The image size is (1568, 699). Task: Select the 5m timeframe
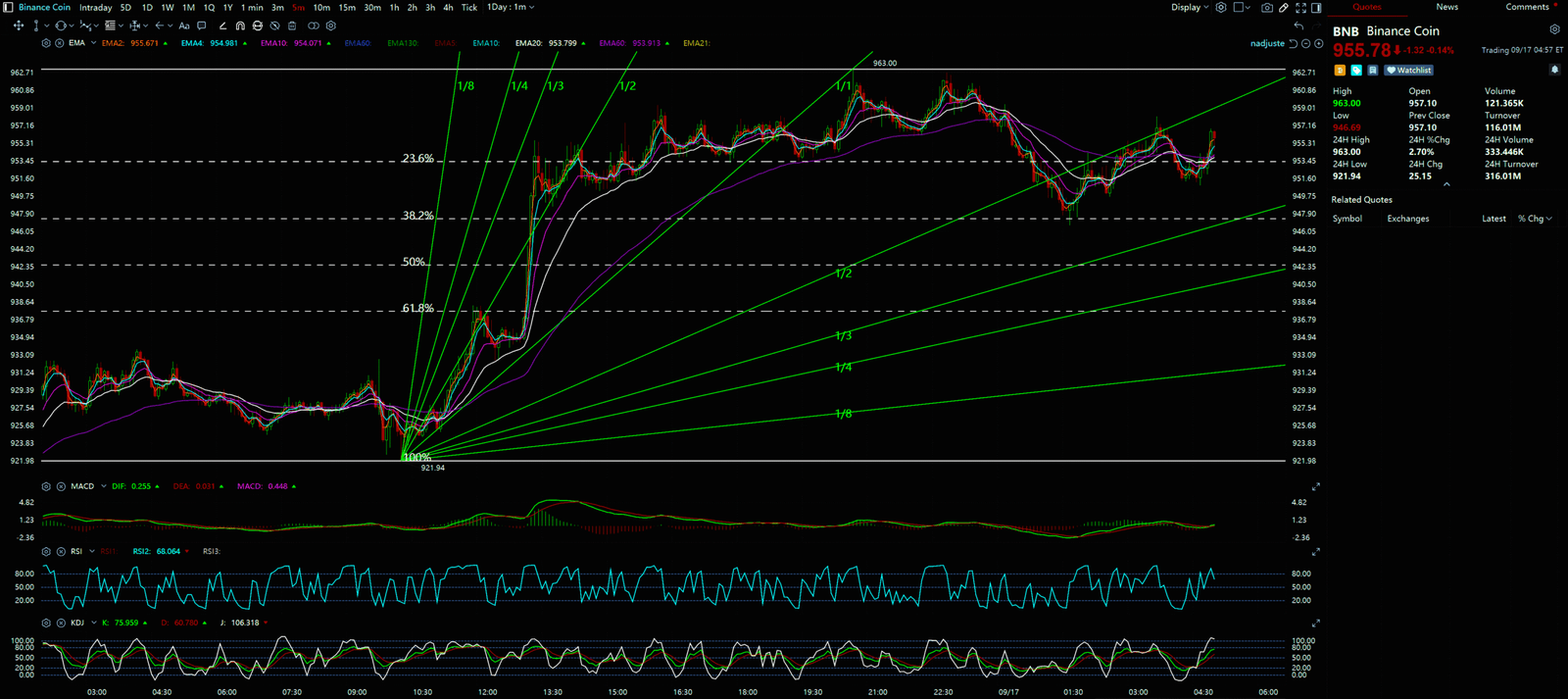click(298, 8)
